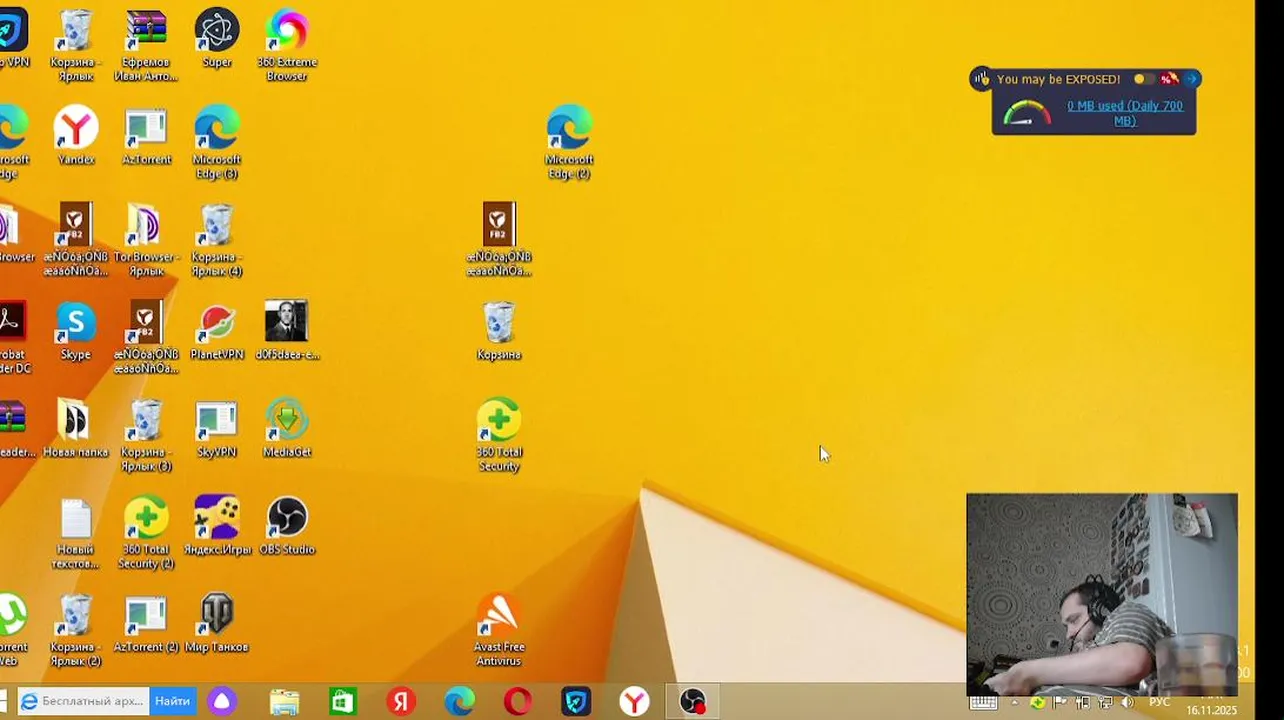This screenshot has width=1284, height=720.
Task: Open Yandex Browser from the taskbar
Action: coord(634,702)
